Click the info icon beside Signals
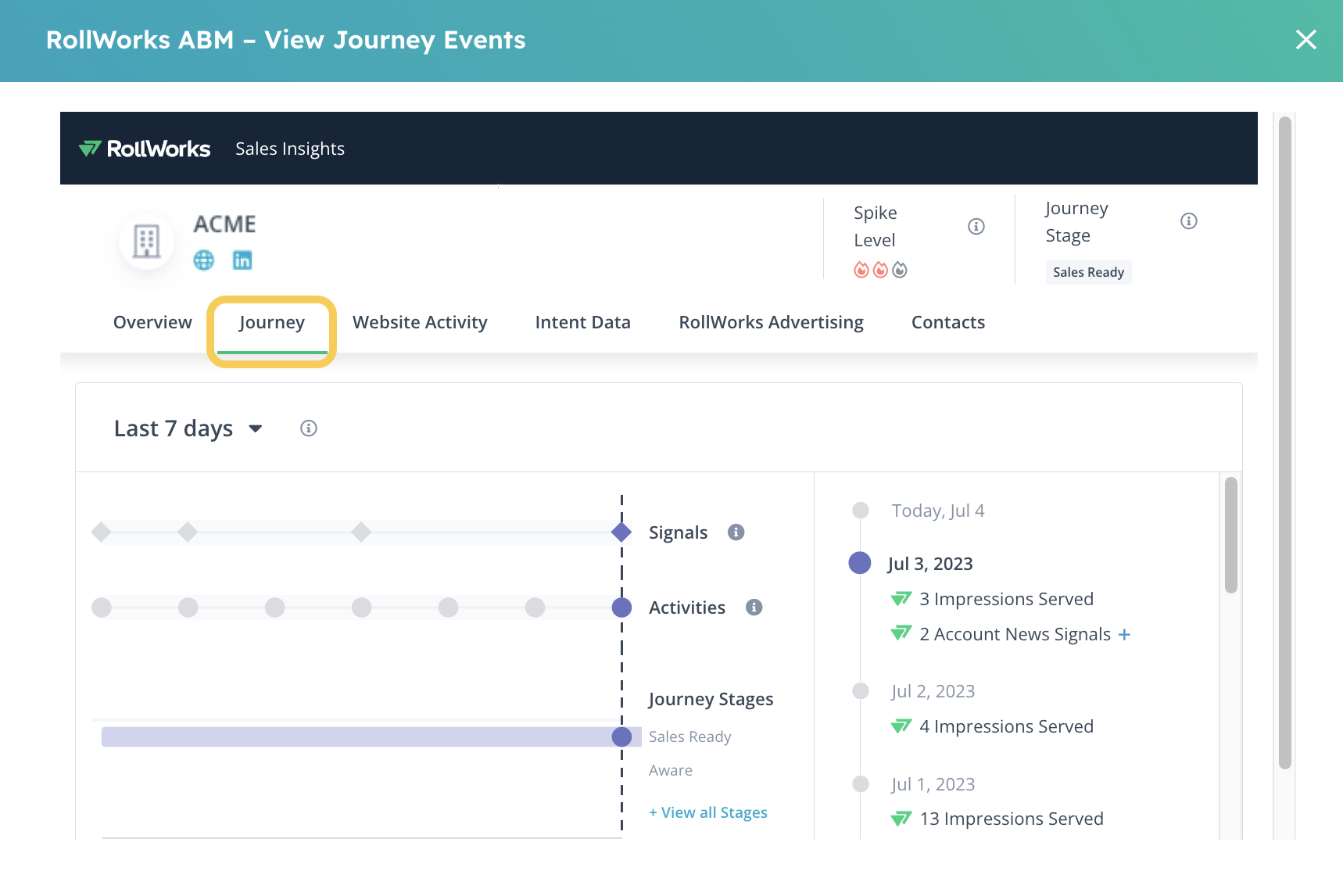The image size is (1343, 896). coord(736,532)
